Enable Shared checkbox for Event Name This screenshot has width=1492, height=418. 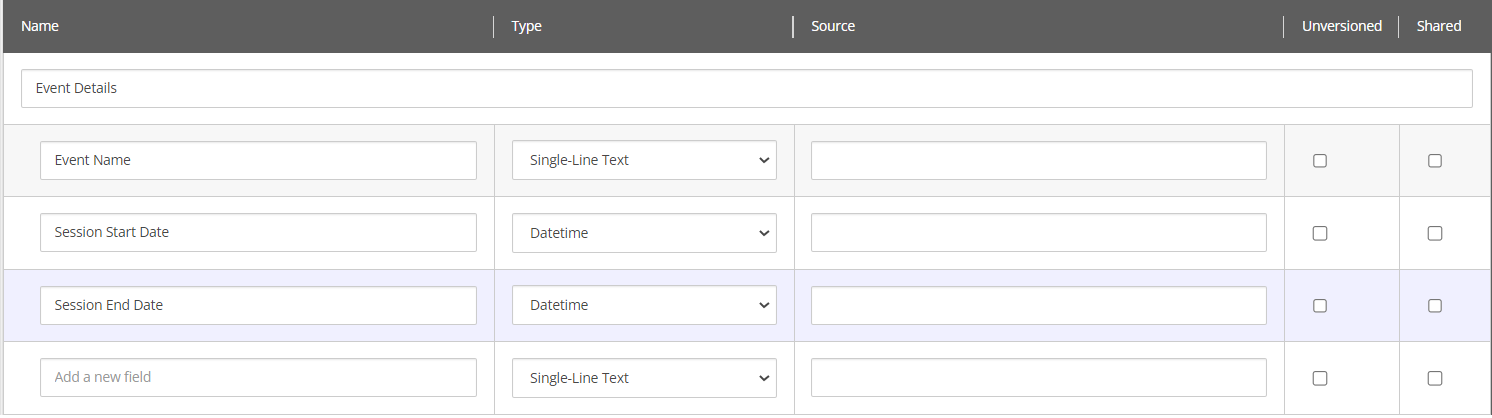[1435, 161]
